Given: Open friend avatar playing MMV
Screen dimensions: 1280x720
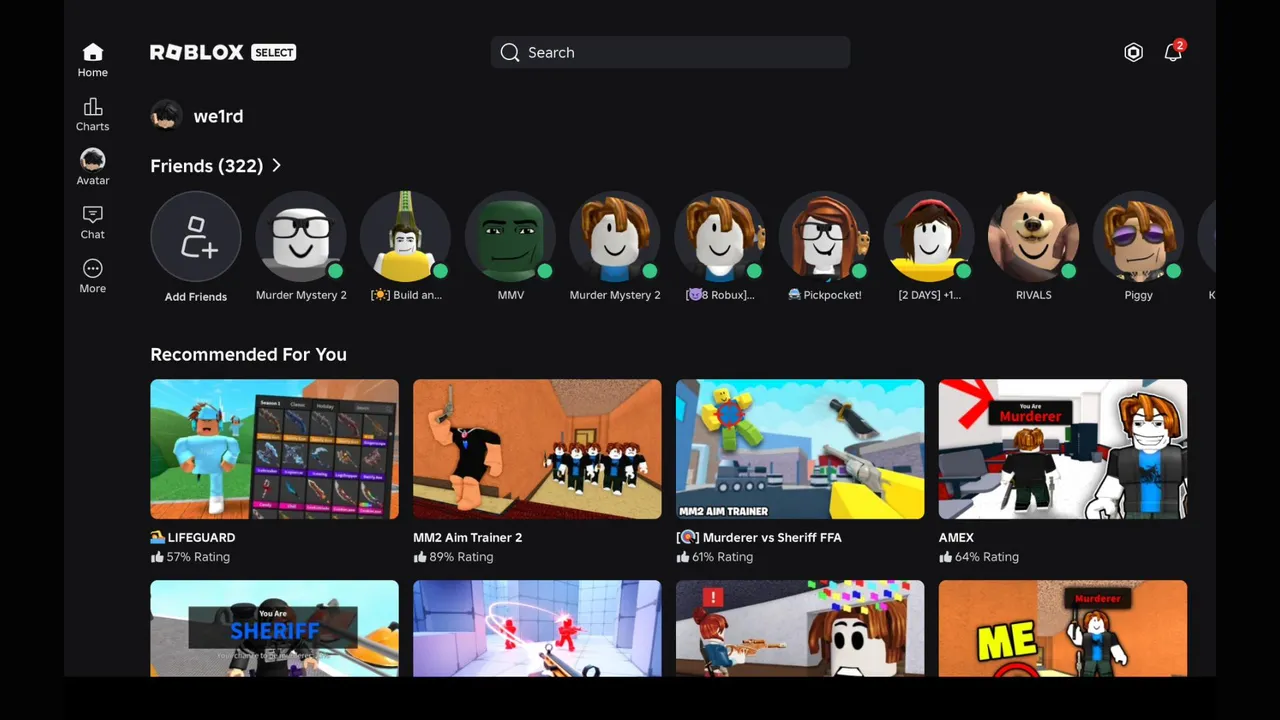Looking at the screenshot, I should (x=510, y=237).
